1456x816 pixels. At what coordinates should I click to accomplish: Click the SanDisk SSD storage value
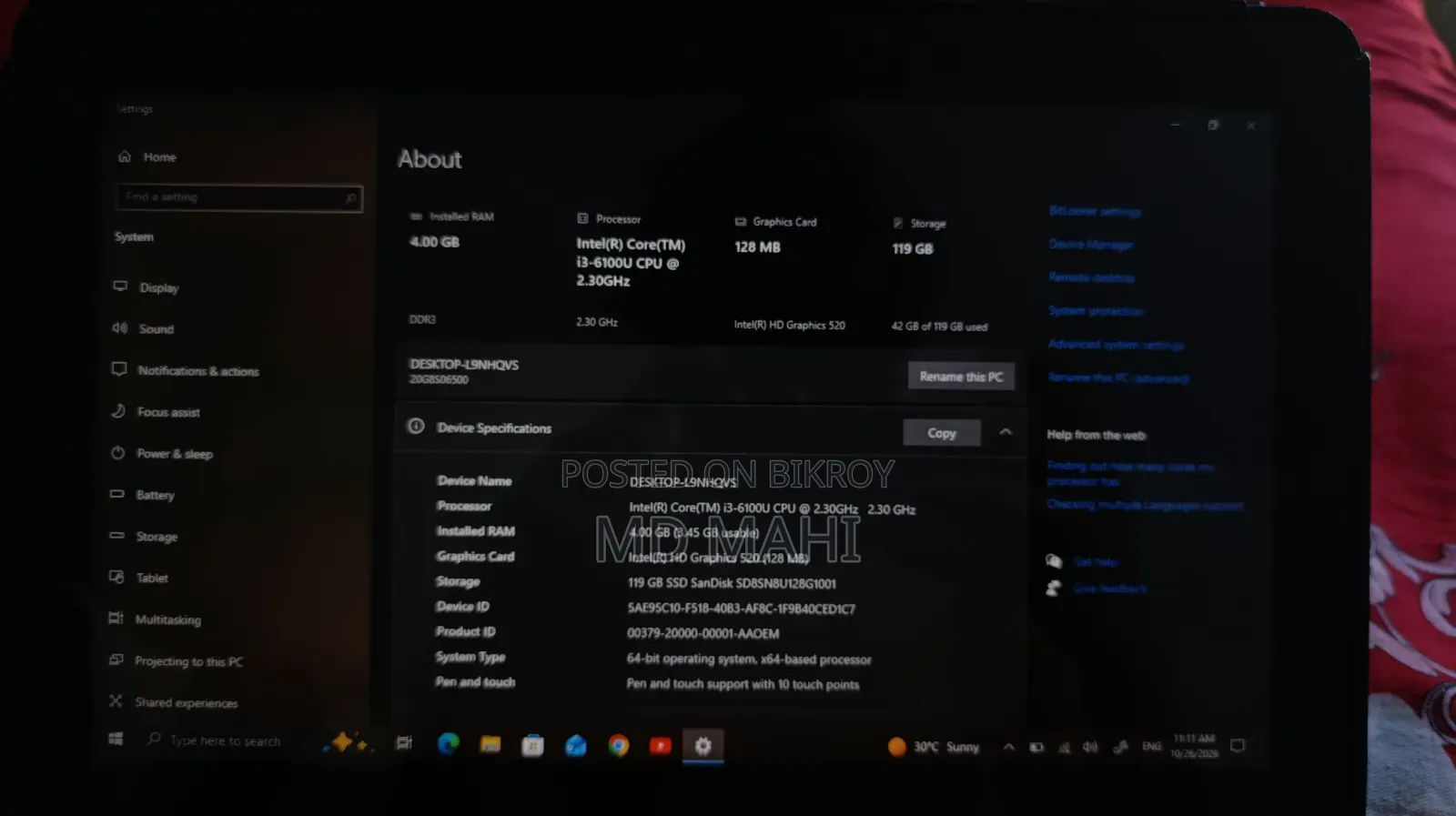point(732,583)
